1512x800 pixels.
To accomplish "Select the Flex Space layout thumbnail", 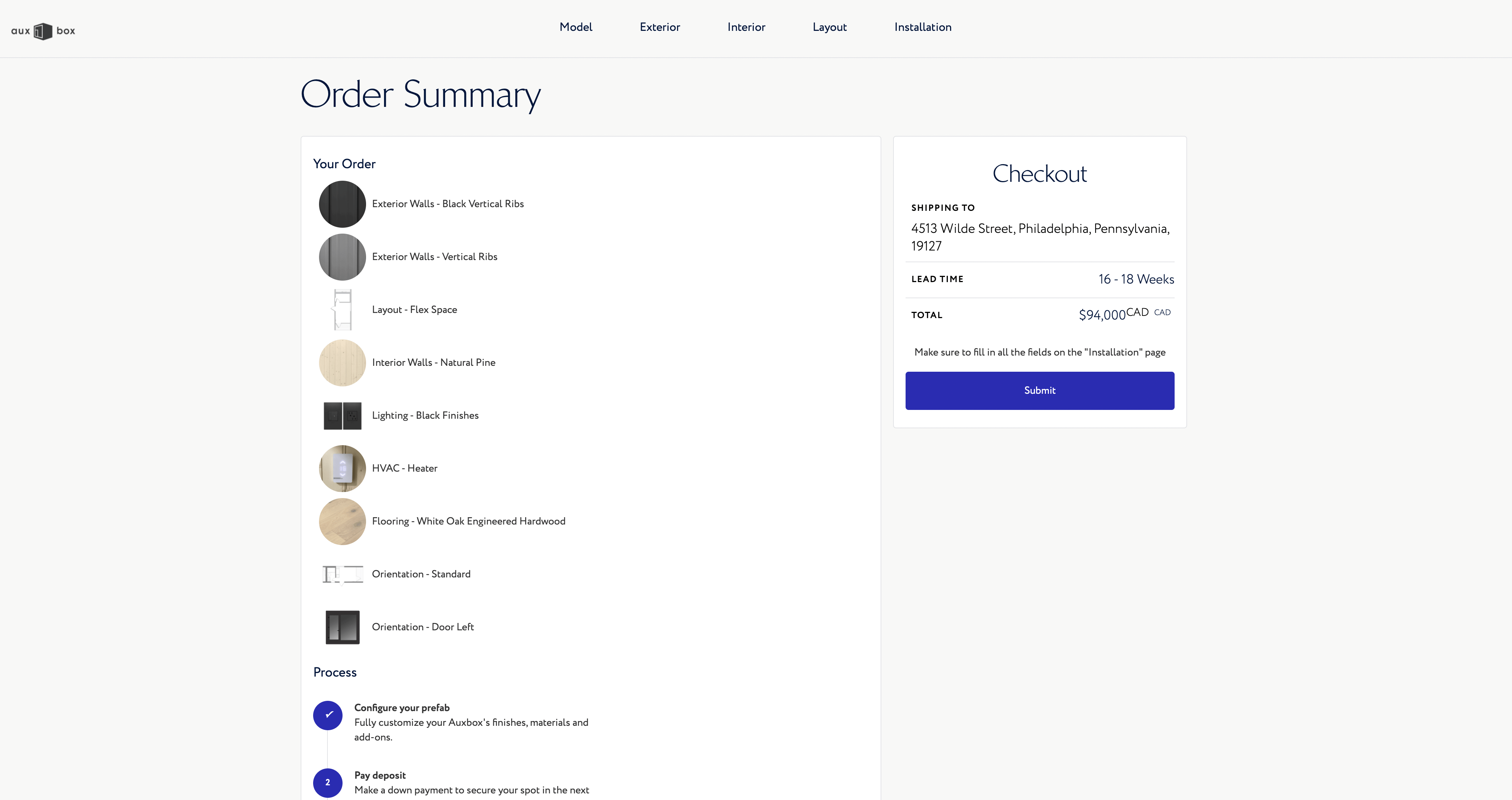I will [x=342, y=310].
